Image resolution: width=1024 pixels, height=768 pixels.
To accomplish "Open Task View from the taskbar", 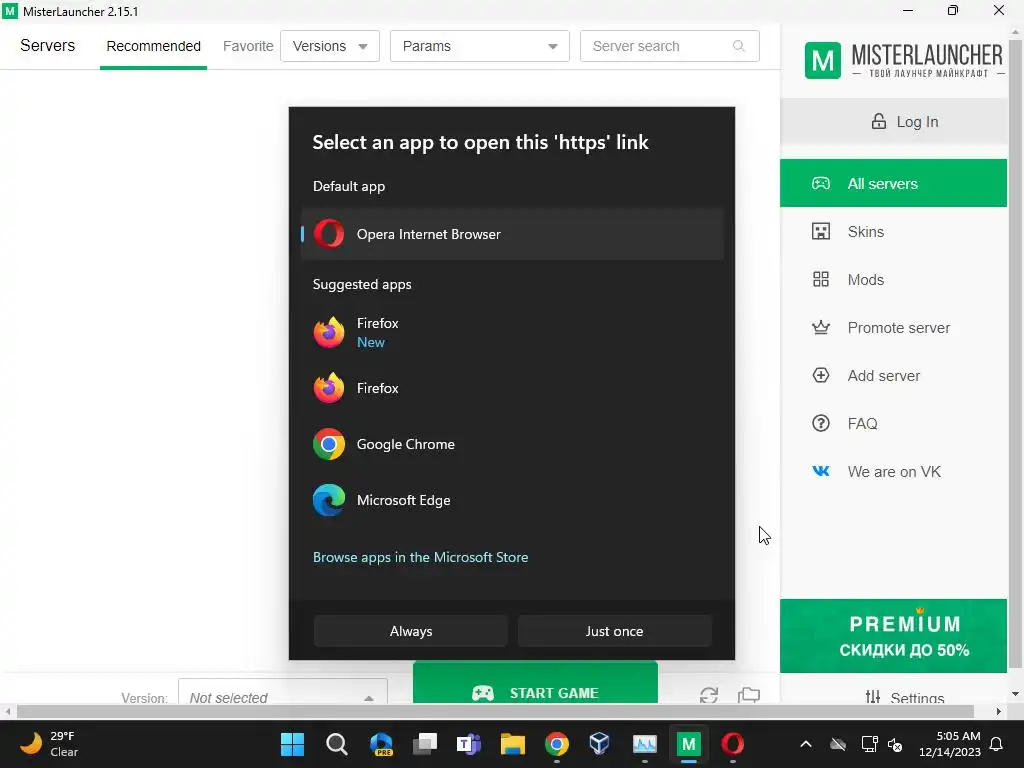I will coord(424,744).
